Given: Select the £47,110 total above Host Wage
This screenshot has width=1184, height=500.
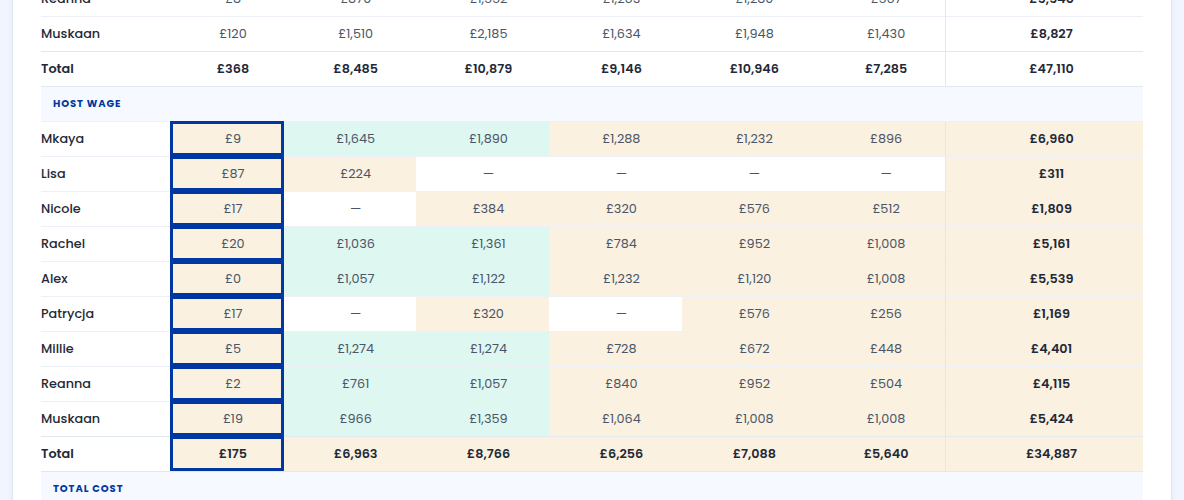Looking at the screenshot, I should point(1051,69).
